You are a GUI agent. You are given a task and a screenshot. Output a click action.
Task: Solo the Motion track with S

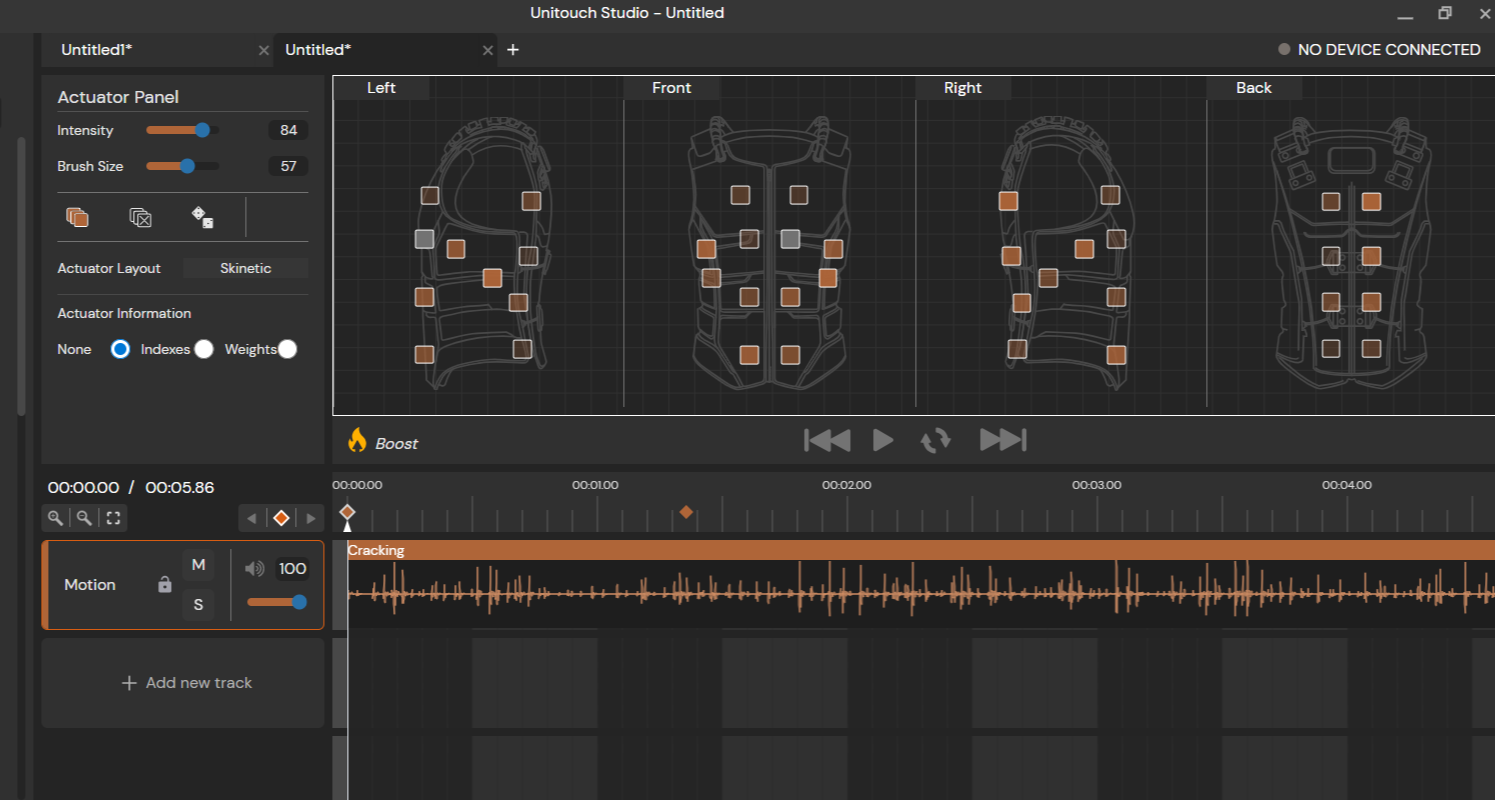198,604
